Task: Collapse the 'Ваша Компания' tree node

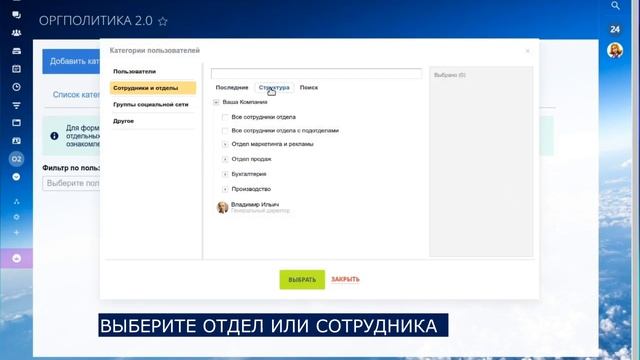Action: tap(216, 102)
